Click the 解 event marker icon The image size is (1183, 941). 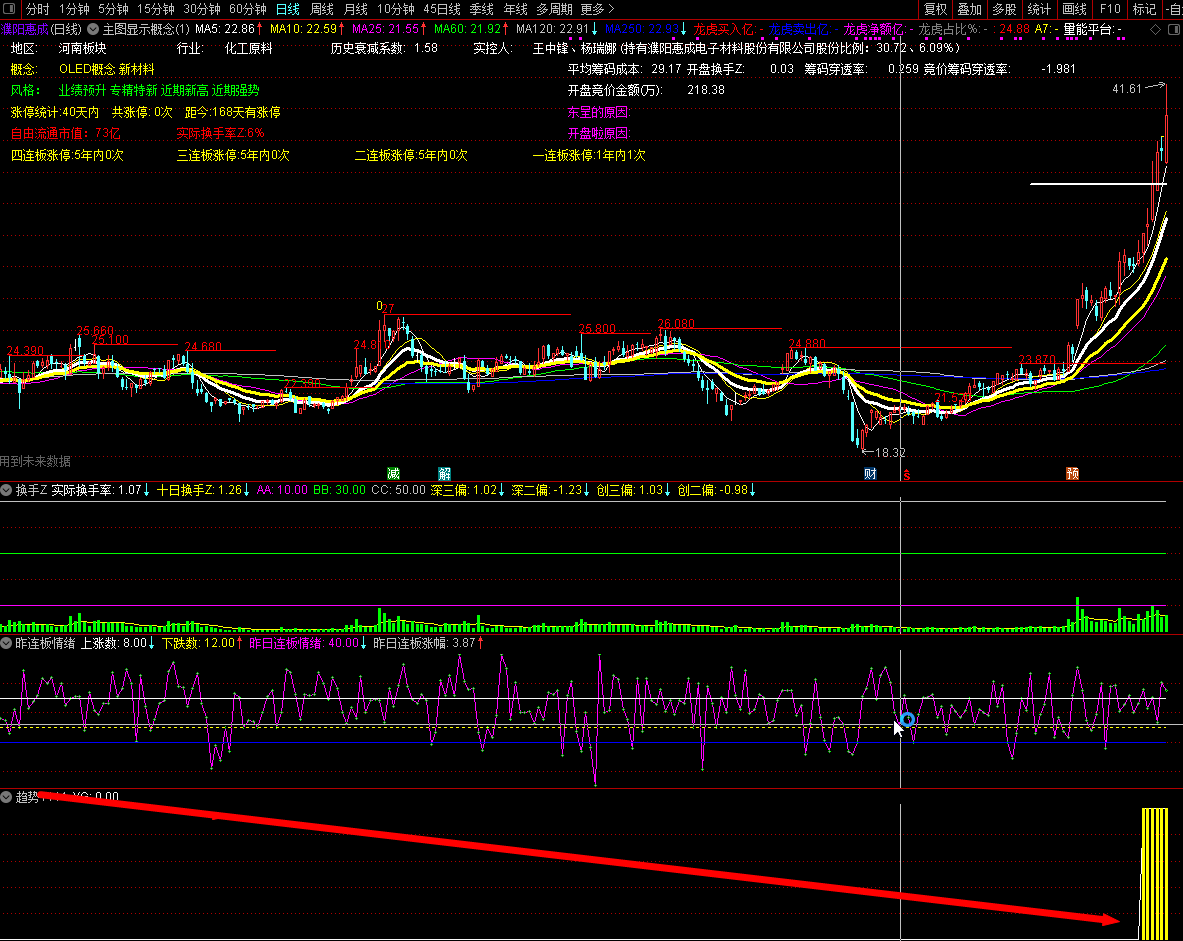444,473
